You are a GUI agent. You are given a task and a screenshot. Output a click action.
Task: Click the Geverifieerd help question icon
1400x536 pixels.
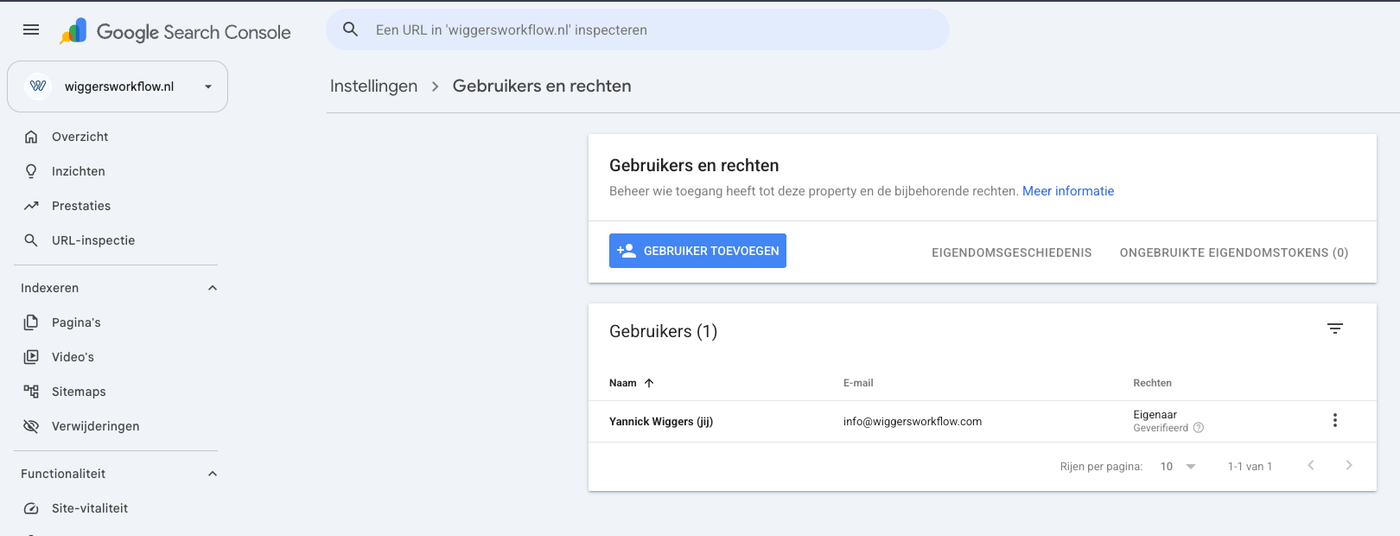pos(1198,428)
